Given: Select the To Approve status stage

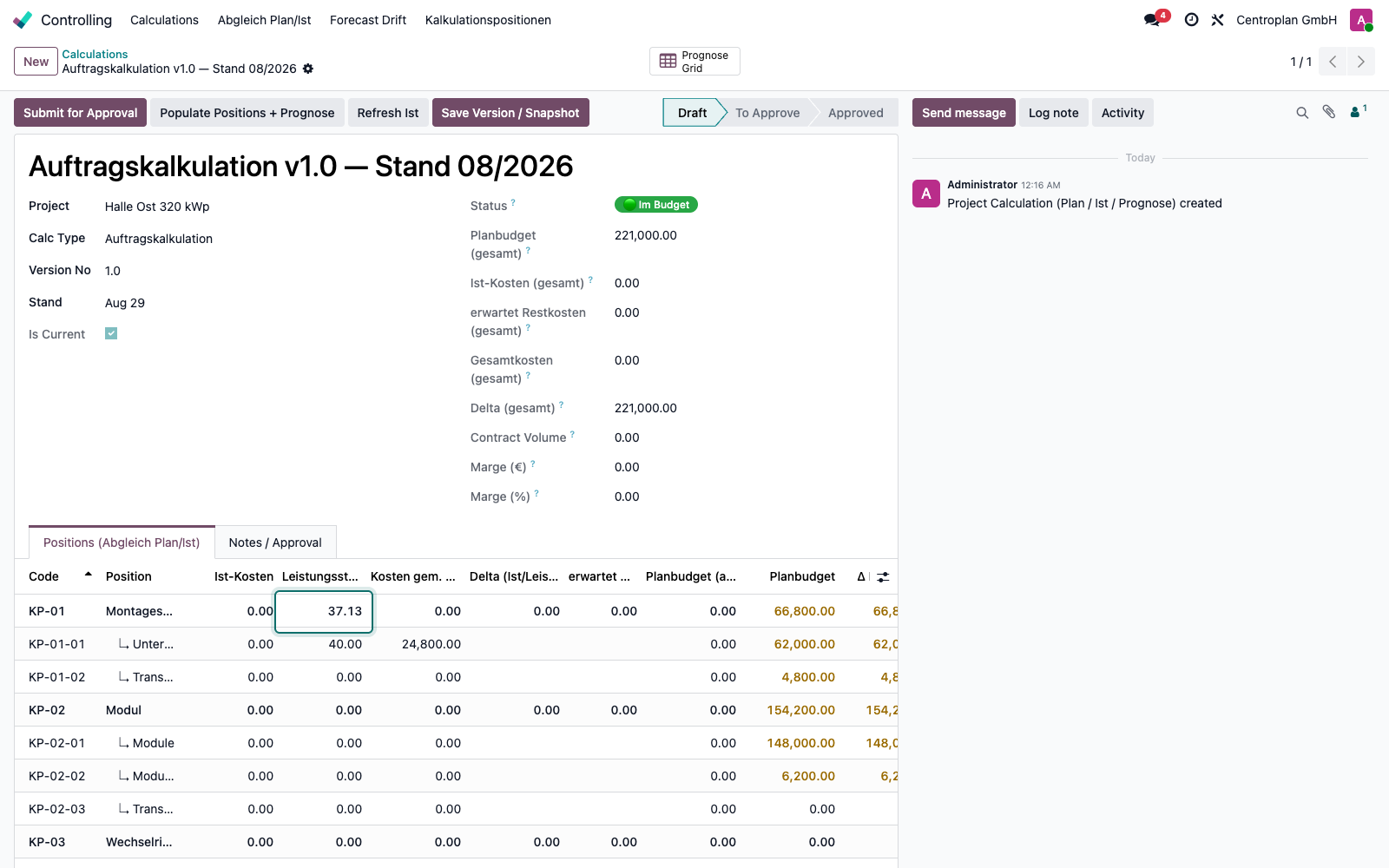Looking at the screenshot, I should (x=767, y=113).
